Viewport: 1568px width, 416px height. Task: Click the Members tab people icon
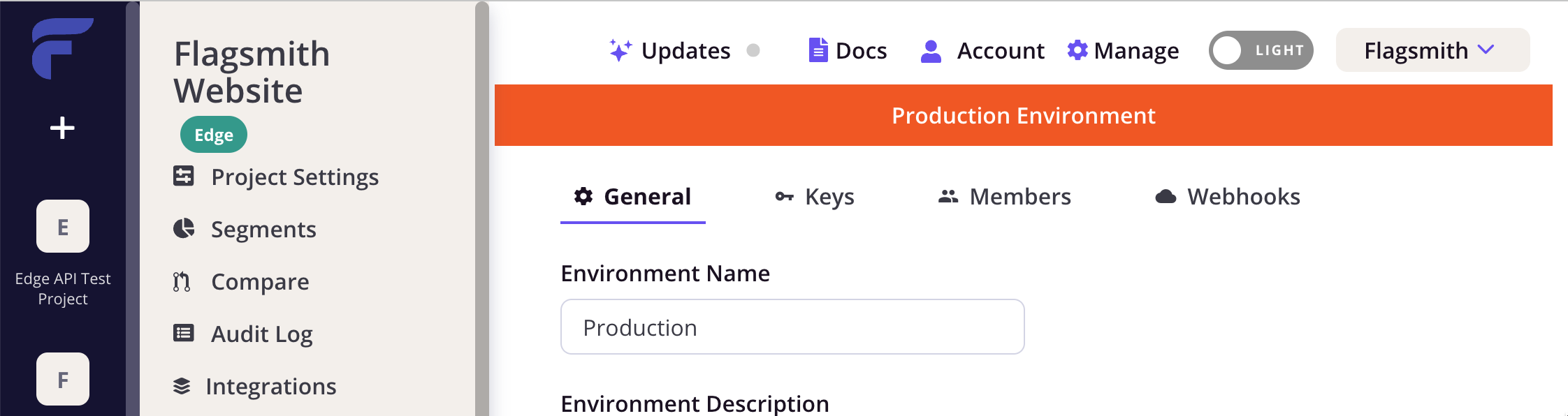click(948, 196)
